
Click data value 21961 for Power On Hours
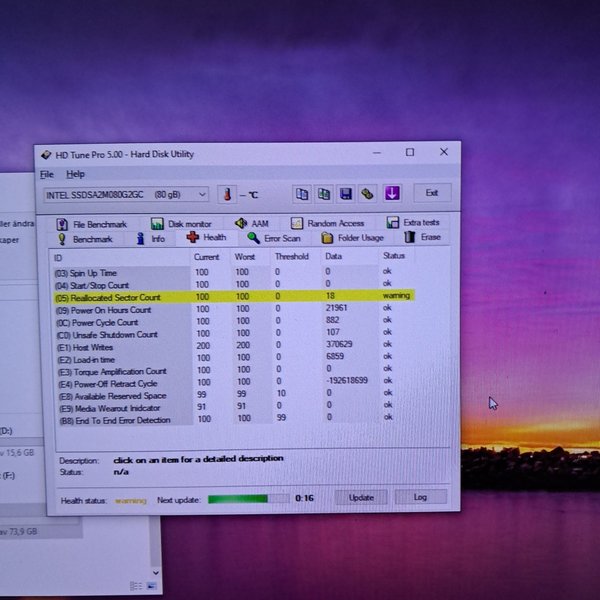pos(336,308)
